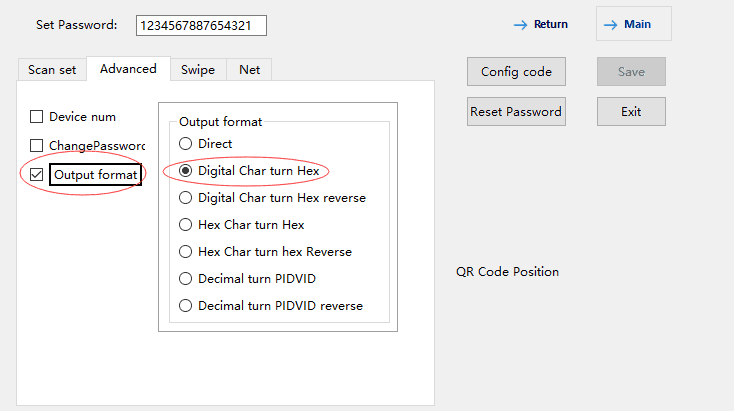Switch to the Swipe tab
The image size is (734, 411).
(x=198, y=70)
